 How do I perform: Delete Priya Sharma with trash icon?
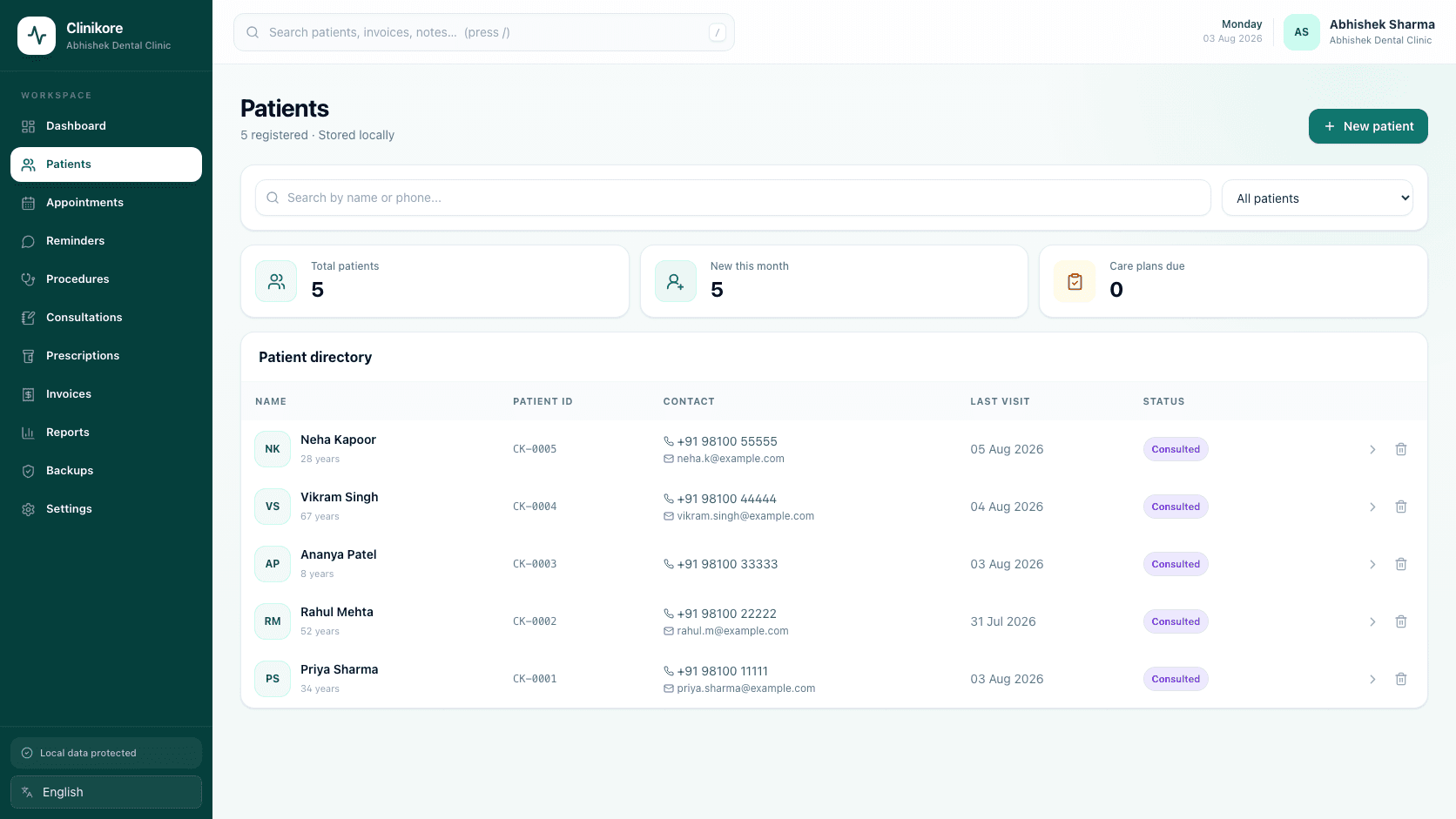pyautogui.click(x=1401, y=679)
